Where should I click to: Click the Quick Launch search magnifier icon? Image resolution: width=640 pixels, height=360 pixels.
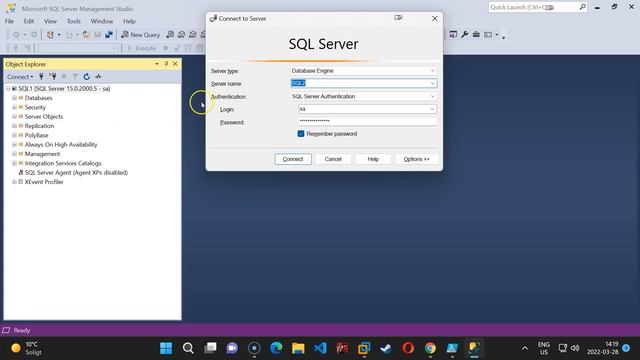point(582,7)
